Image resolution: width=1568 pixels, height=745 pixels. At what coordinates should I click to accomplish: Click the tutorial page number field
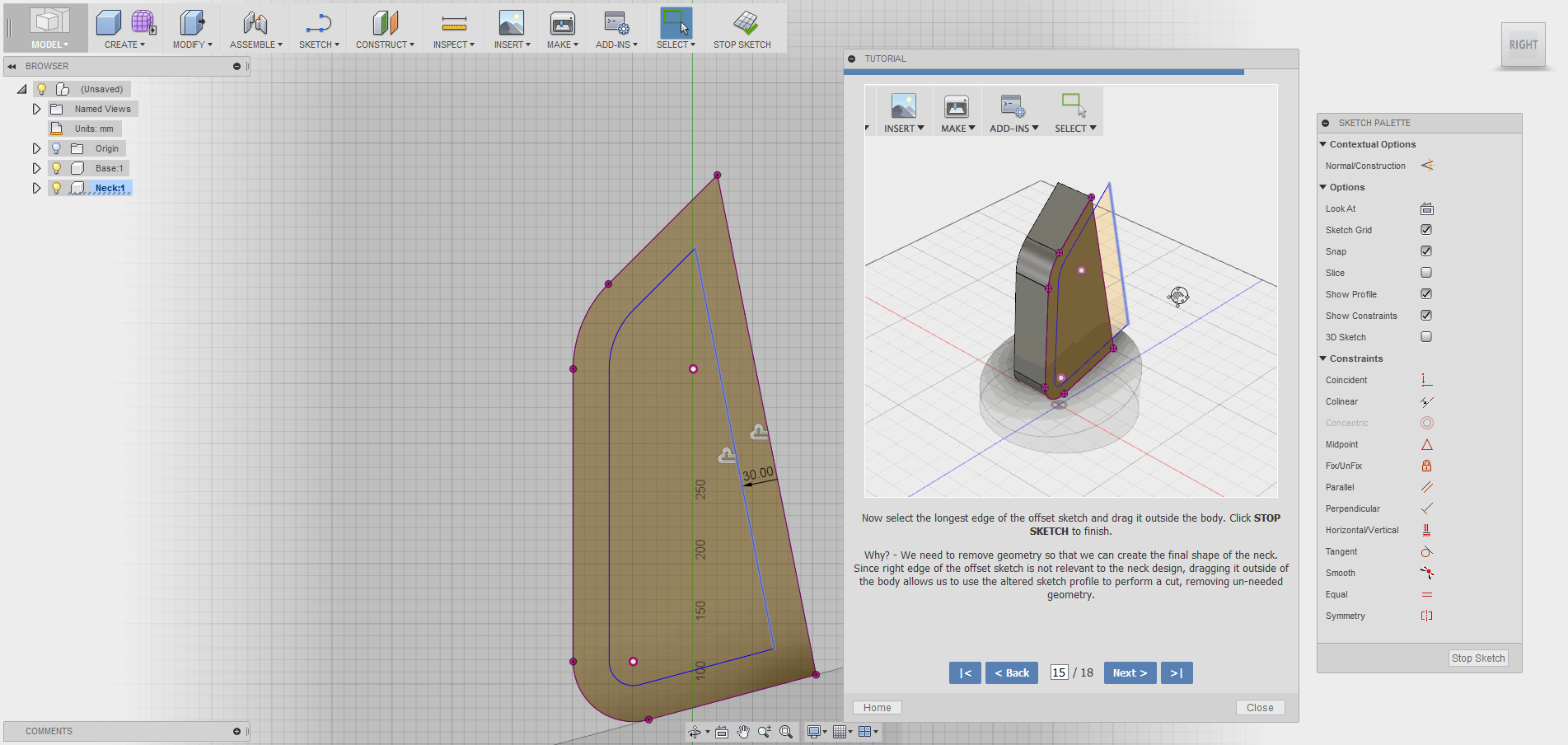tap(1059, 672)
